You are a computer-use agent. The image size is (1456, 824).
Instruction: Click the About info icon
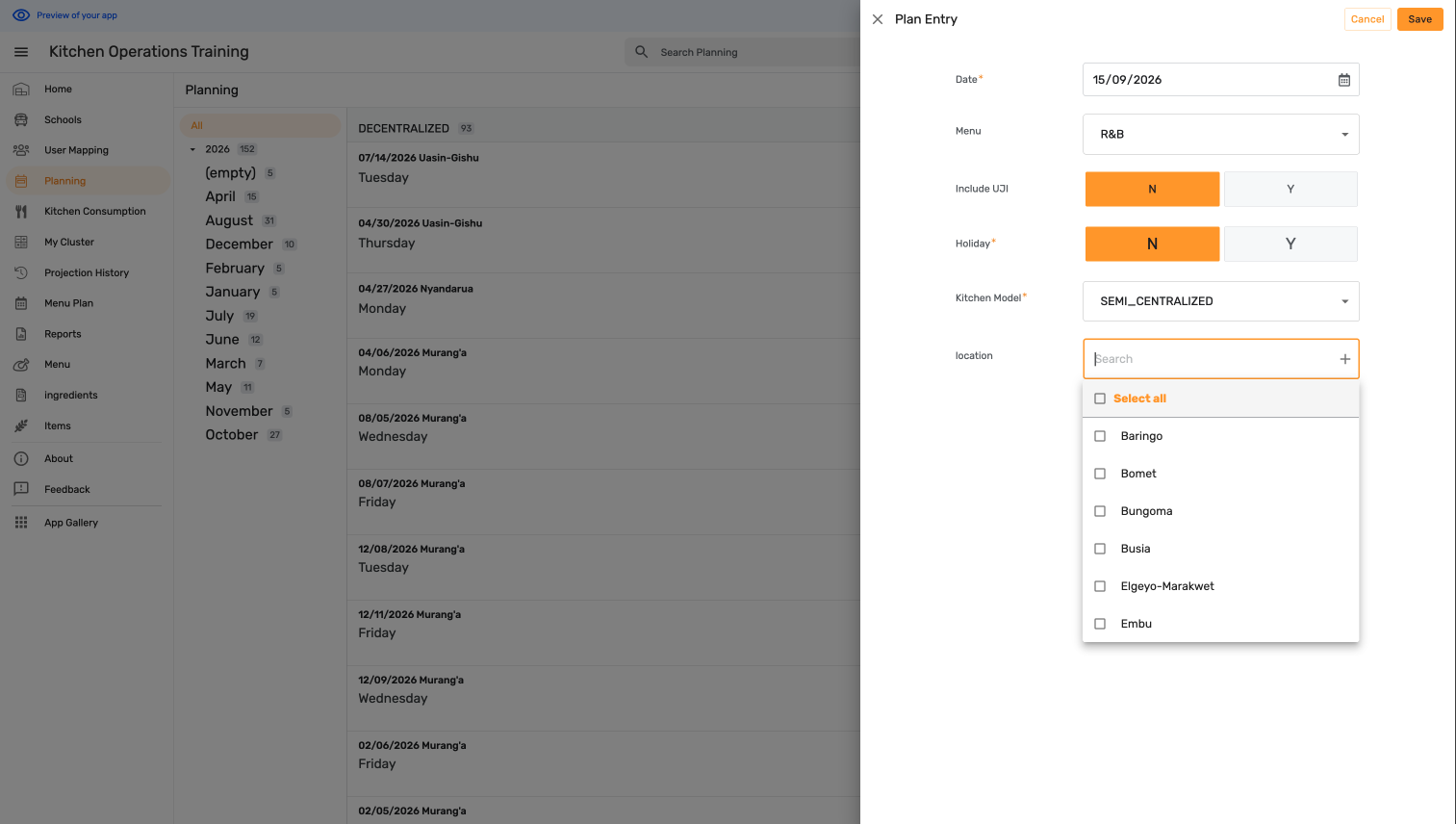tap(21, 459)
